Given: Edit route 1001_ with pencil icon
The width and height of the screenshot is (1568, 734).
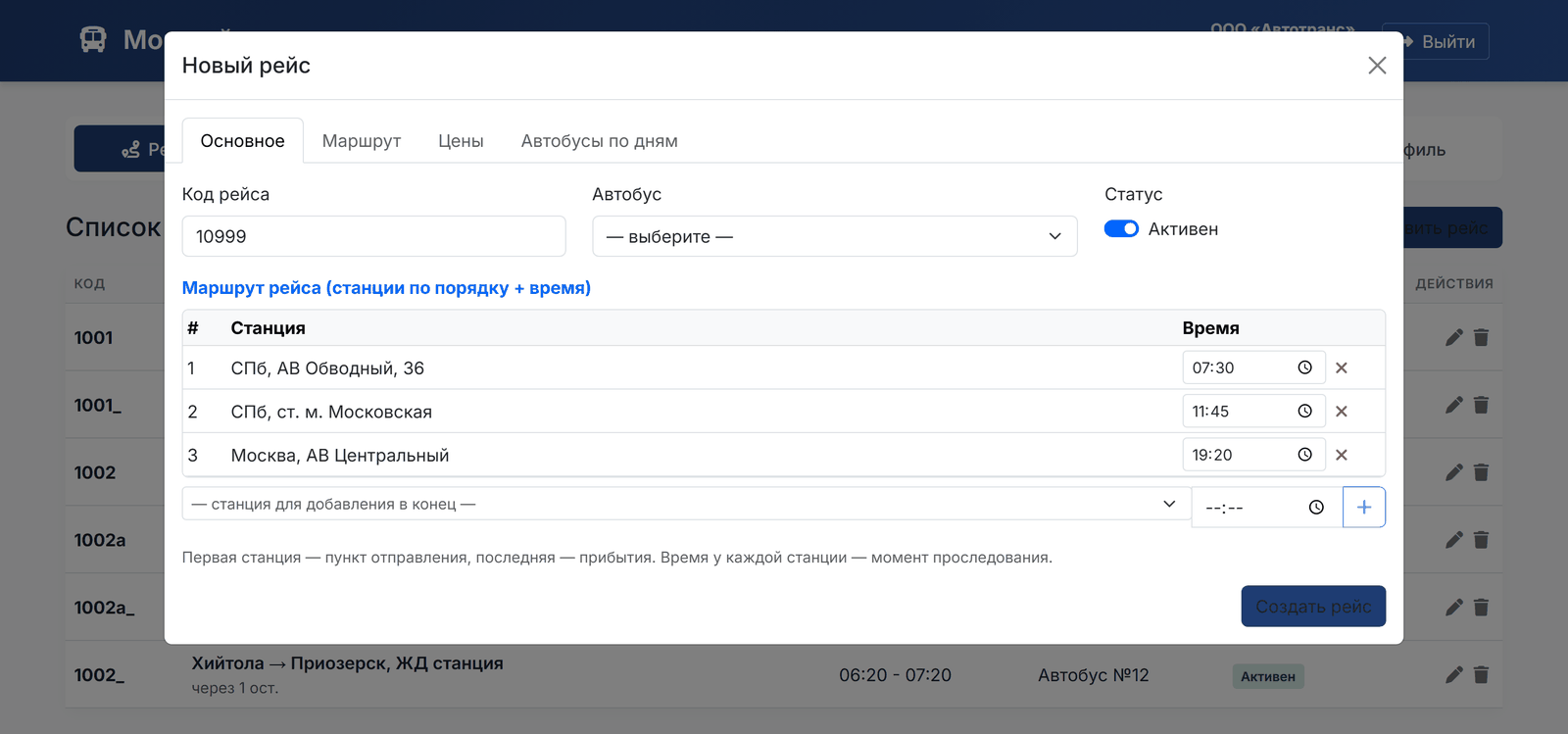Looking at the screenshot, I should [1454, 405].
